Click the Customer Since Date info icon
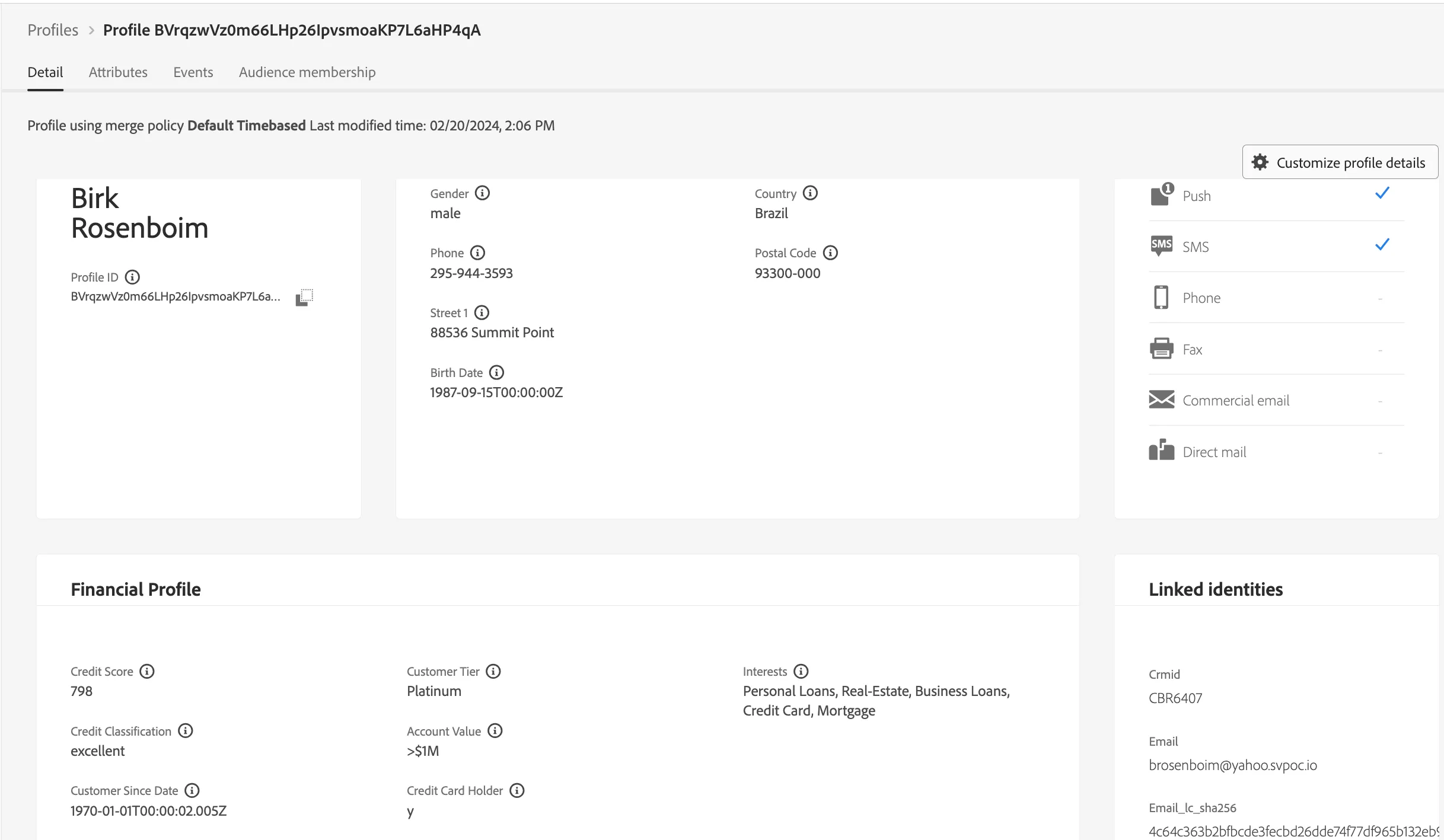This screenshot has width=1444, height=840. (x=192, y=790)
